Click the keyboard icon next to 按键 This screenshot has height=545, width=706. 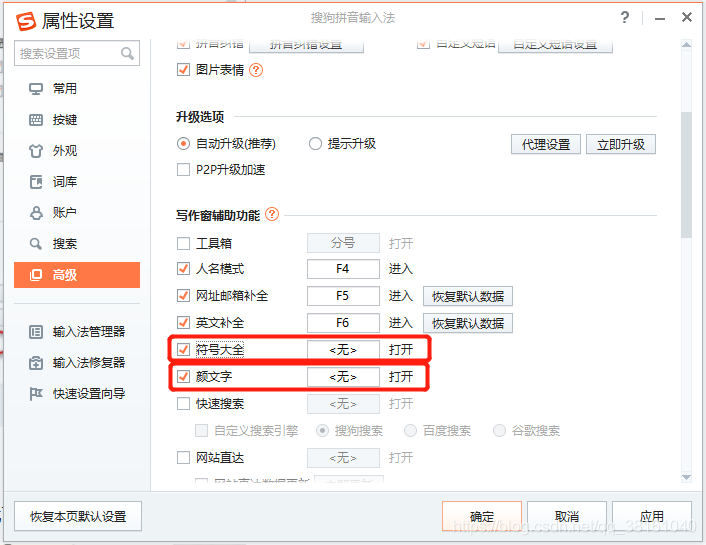[36, 120]
